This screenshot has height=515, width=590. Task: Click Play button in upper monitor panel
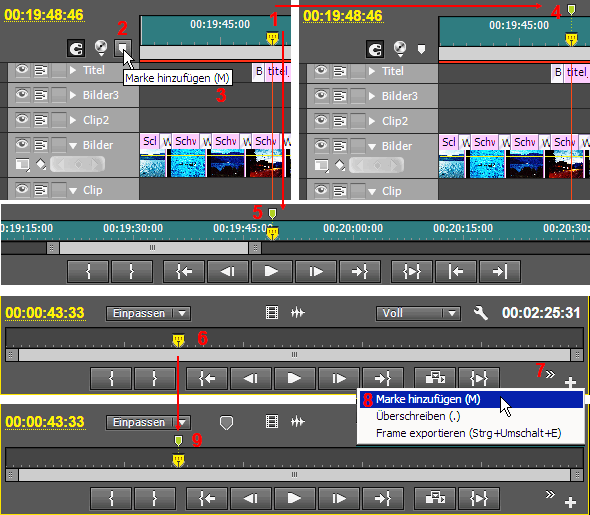pyautogui.click(x=294, y=378)
